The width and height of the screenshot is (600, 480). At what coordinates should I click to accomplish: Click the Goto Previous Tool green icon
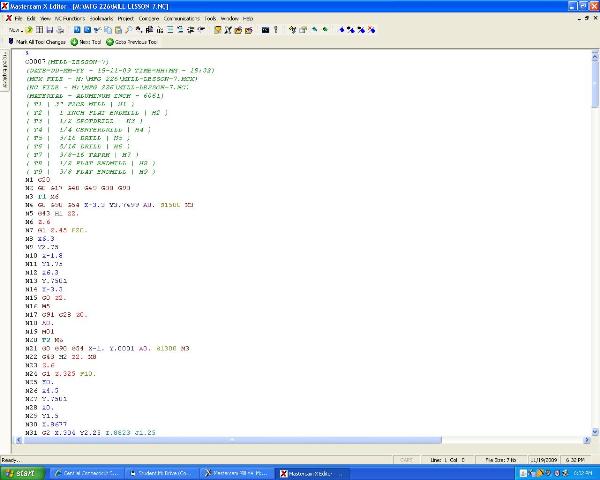(112, 42)
